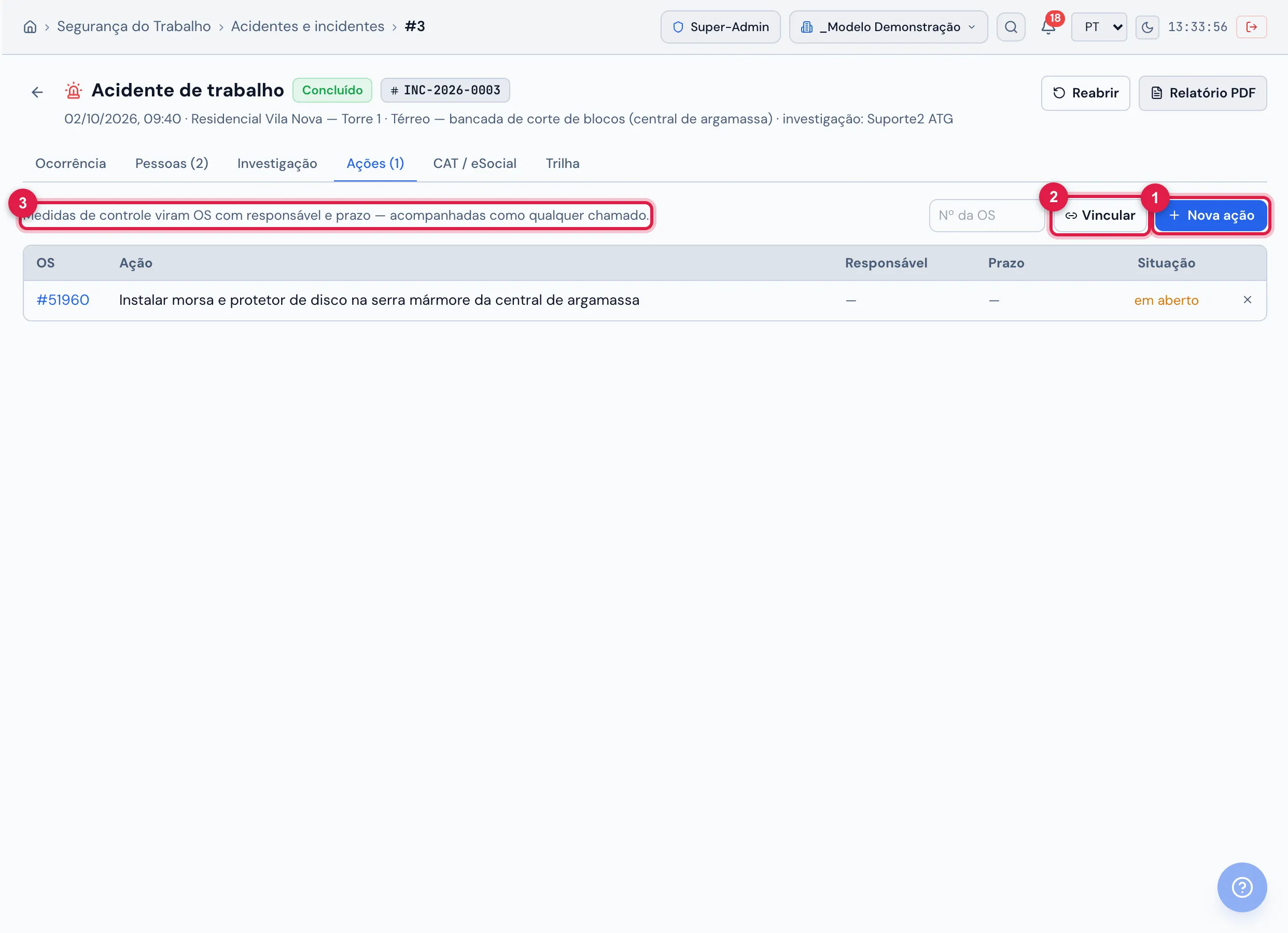Click the Vincular link button

[x=1099, y=216]
